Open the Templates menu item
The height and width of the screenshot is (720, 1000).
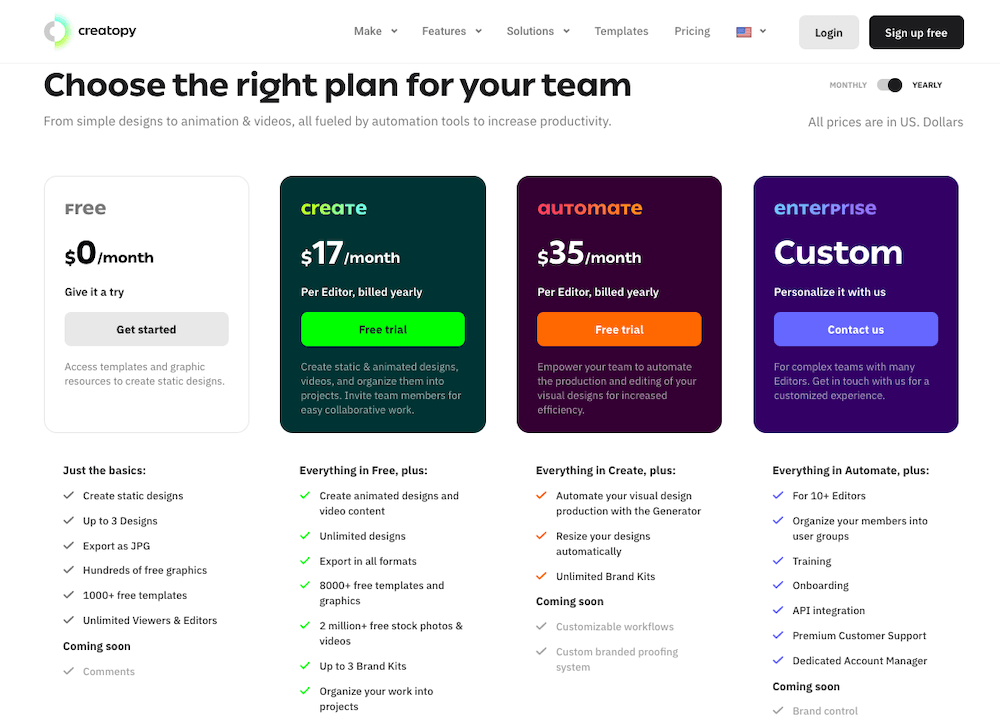coord(621,31)
